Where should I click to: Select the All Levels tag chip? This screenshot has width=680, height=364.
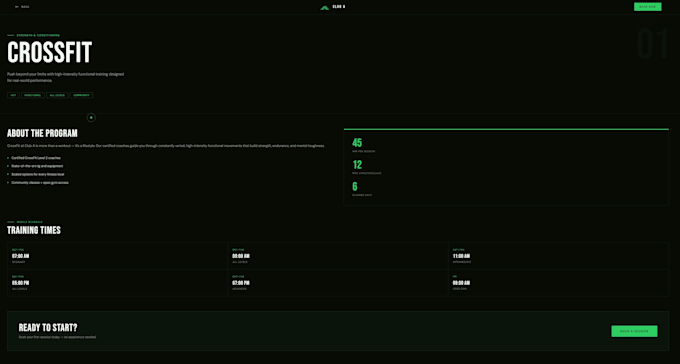pyautogui.click(x=57, y=95)
